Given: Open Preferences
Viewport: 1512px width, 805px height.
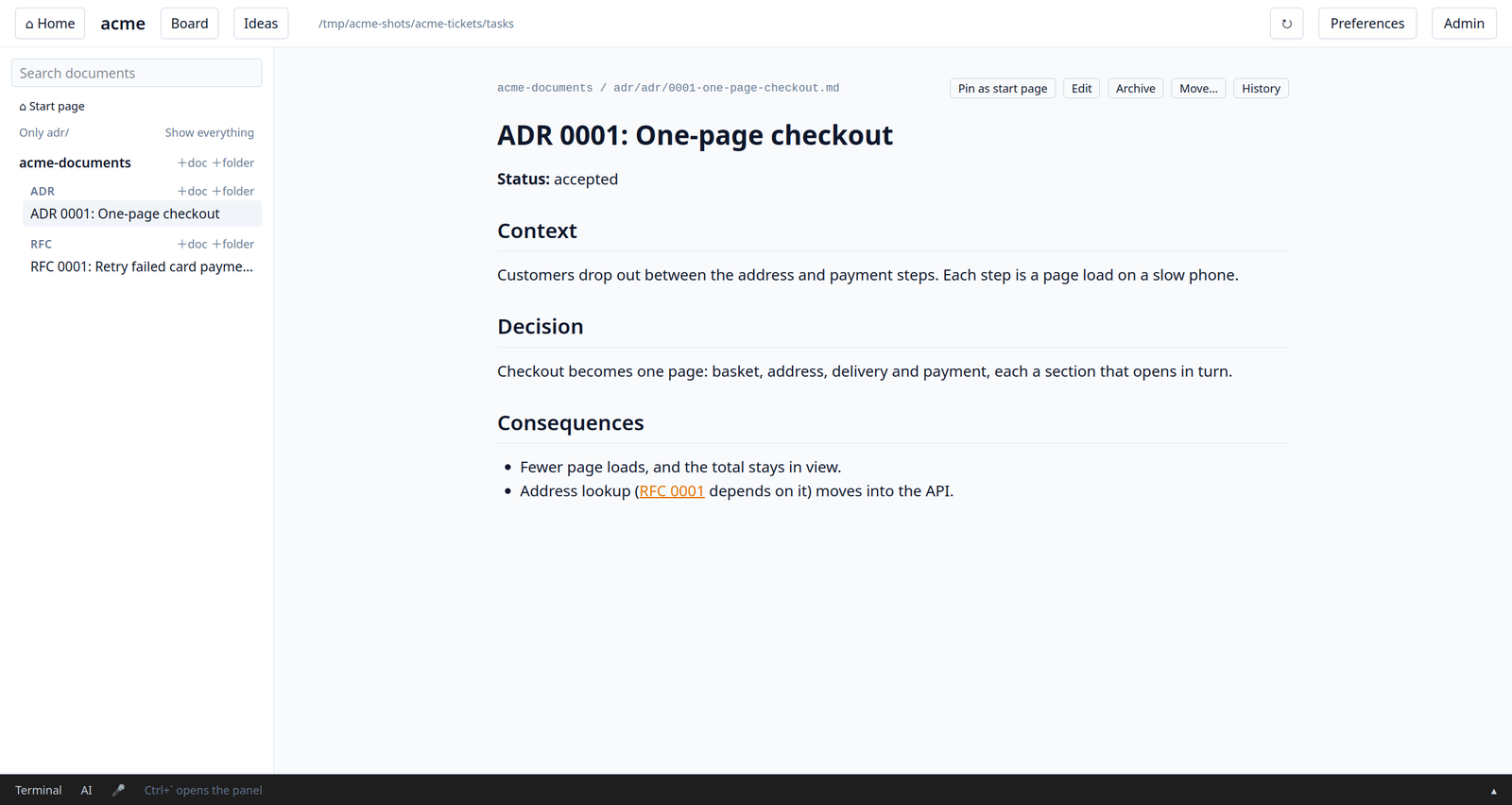Looking at the screenshot, I should [x=1366, y=24].
